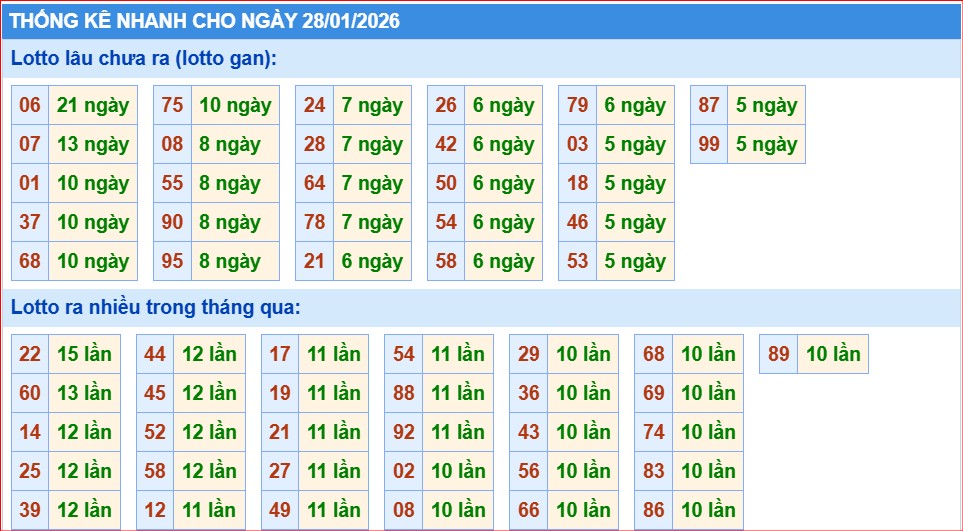
Task: Select gan number 18
Action: [x=577, y=184]
